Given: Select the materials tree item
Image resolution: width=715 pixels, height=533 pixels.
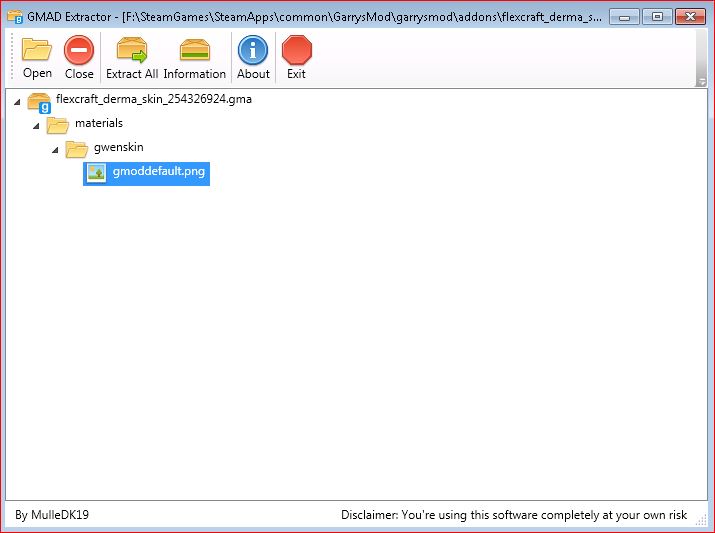Looking at the screenshot, I should (x=99, y=123).
